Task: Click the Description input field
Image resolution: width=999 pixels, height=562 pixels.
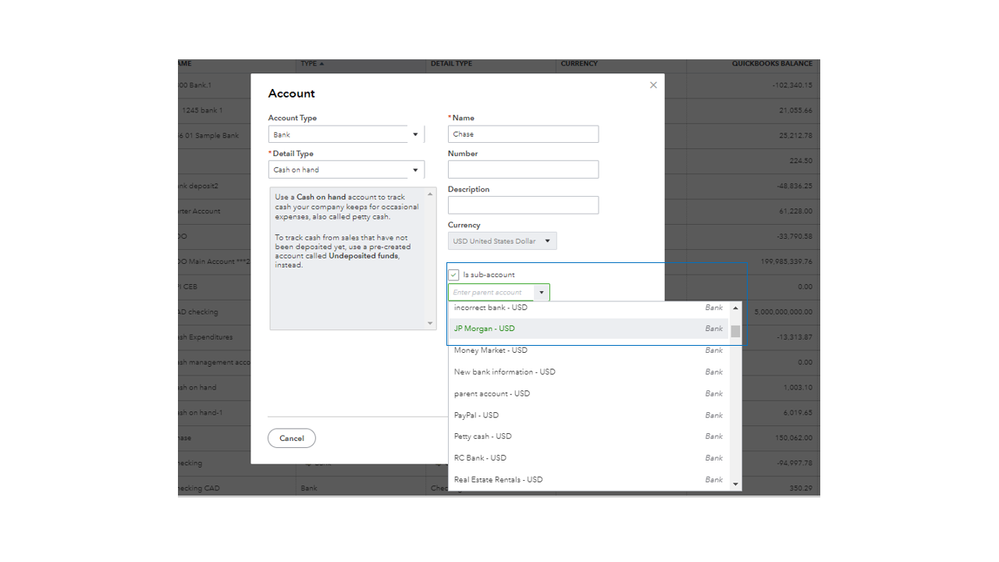Action: 523,205
